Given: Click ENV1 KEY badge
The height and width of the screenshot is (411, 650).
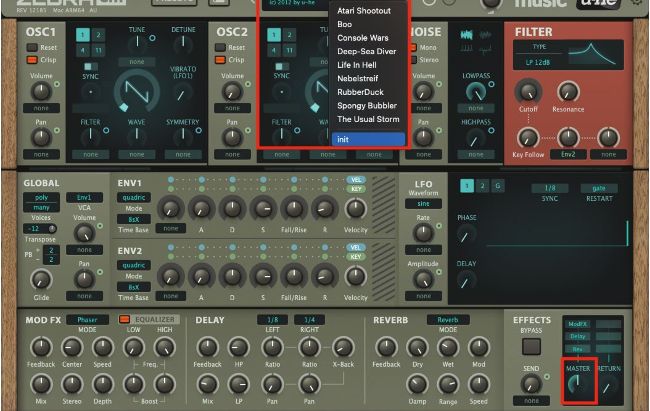Looking at the screenshot, I should point(356,189).
